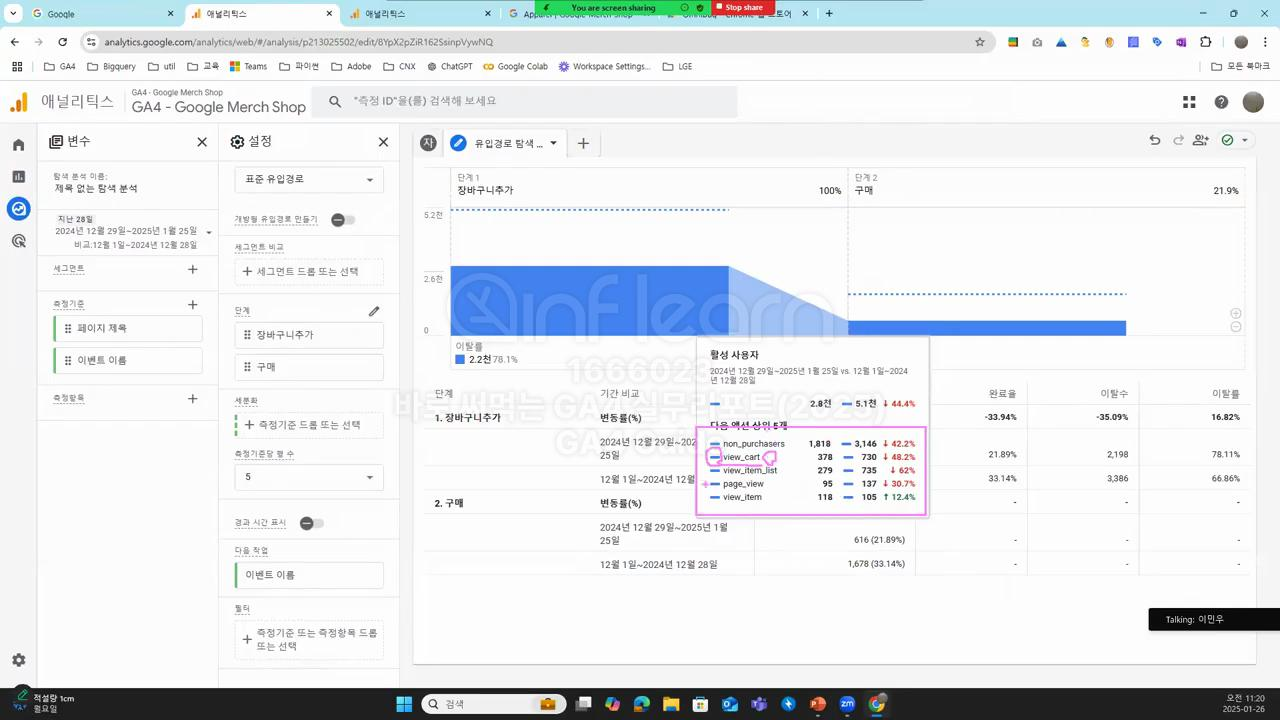Open the account avatar in Analytics header

(x=1253, y=102)
